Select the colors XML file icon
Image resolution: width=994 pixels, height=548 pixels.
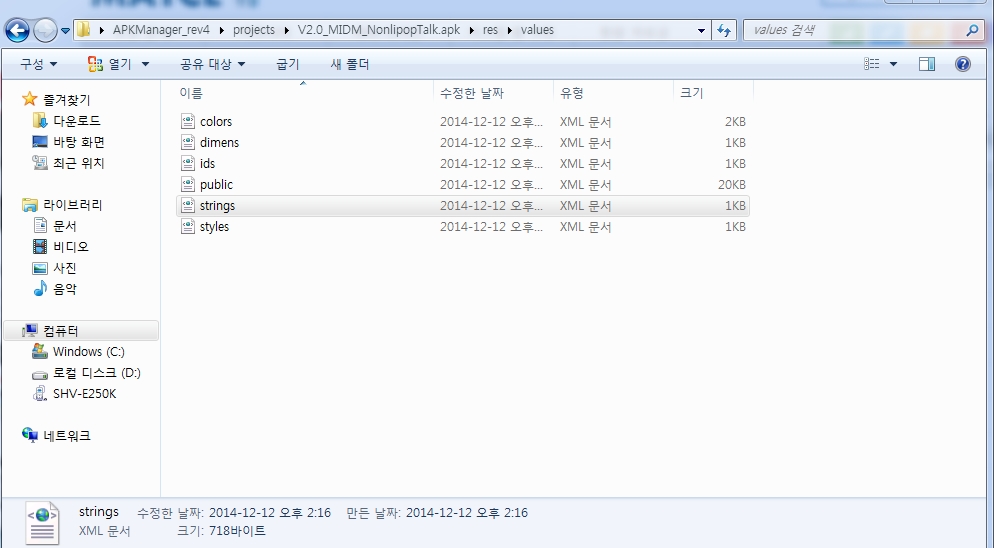coord(188,121)
